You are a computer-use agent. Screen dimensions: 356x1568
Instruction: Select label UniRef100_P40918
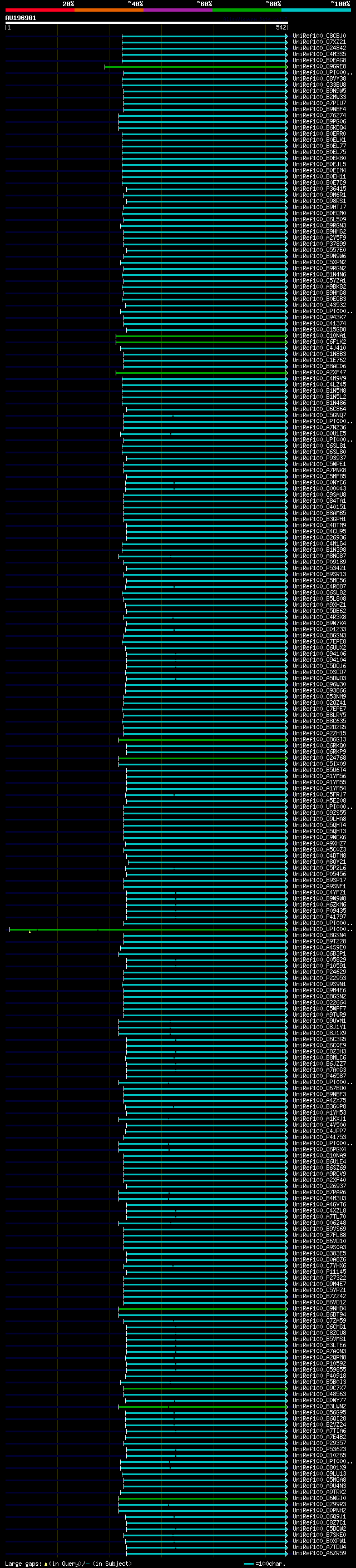319,1376
